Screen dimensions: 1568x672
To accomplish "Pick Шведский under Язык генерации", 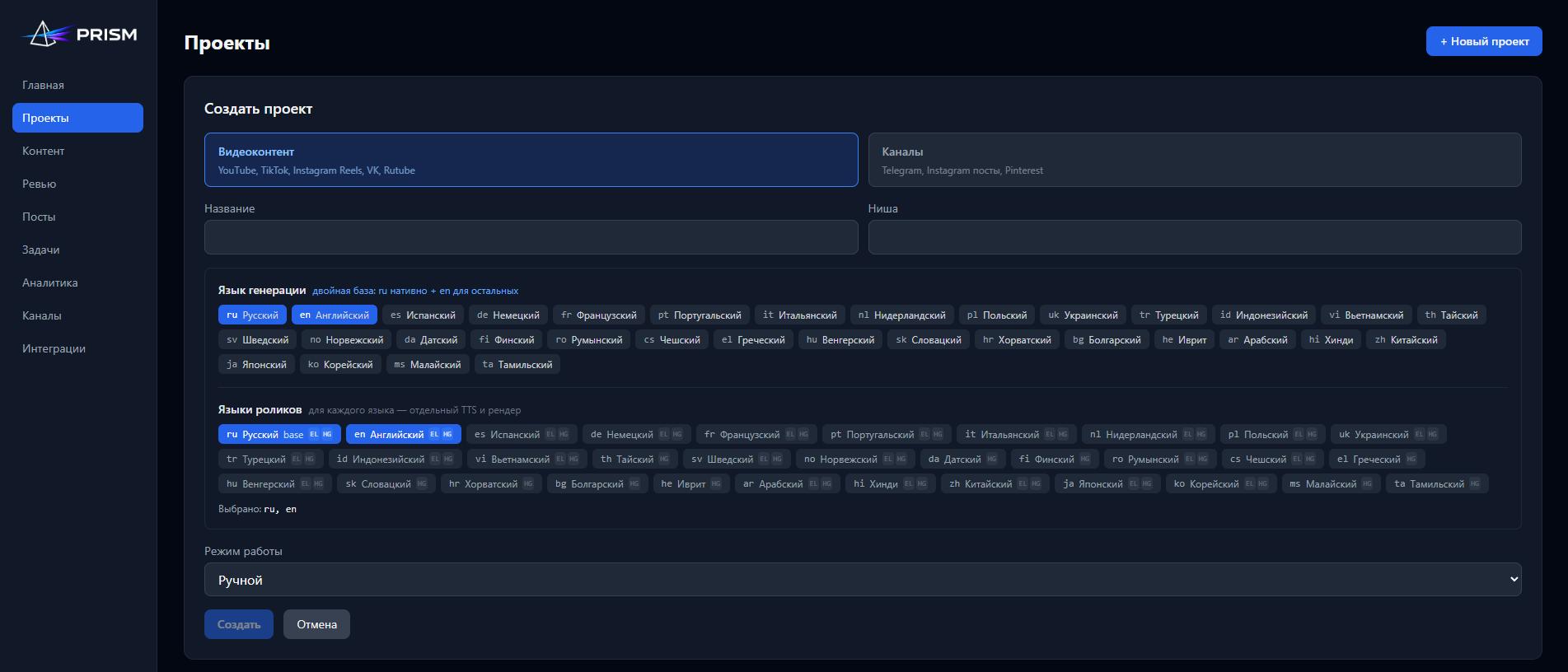I will point(258,339).
